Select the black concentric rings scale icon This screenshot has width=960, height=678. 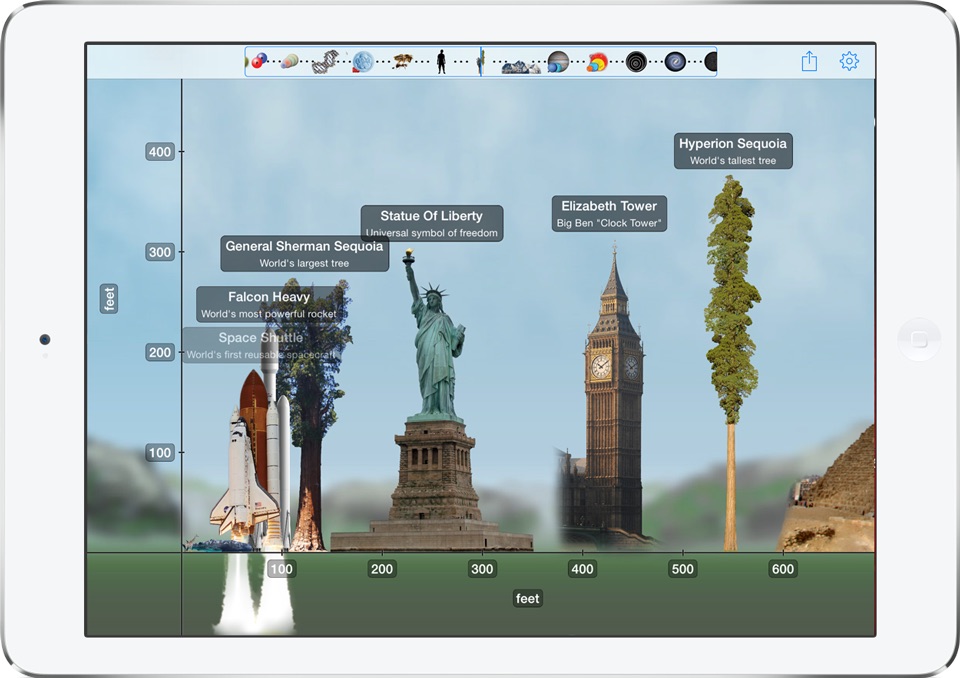point(636,62)
